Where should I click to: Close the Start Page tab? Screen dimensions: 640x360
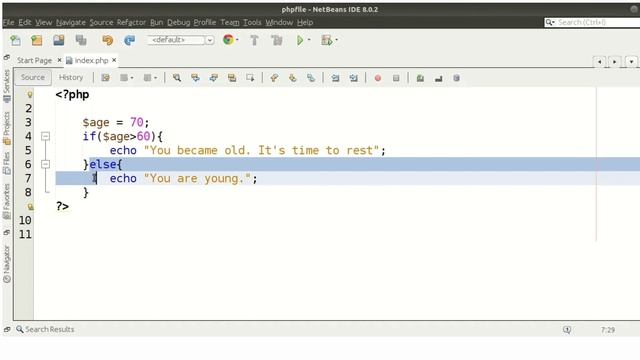coord(59,60)
